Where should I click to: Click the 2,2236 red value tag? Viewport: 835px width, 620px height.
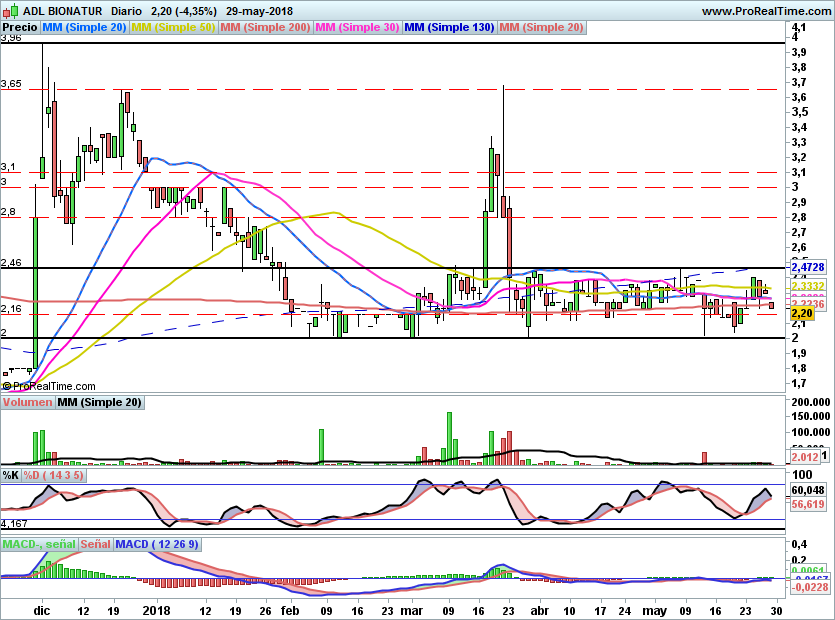(x=807, y=304)
